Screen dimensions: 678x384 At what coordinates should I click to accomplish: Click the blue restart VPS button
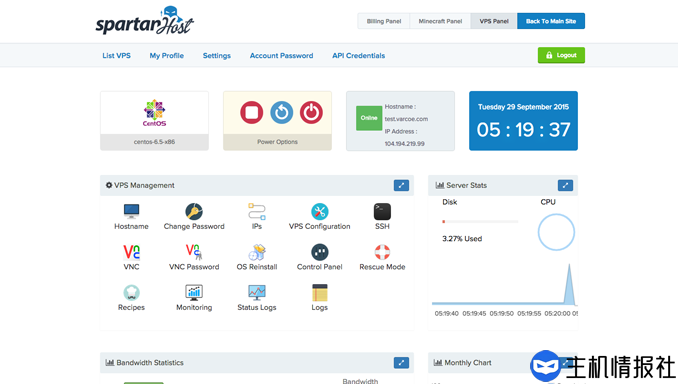[x=281, y=112]
